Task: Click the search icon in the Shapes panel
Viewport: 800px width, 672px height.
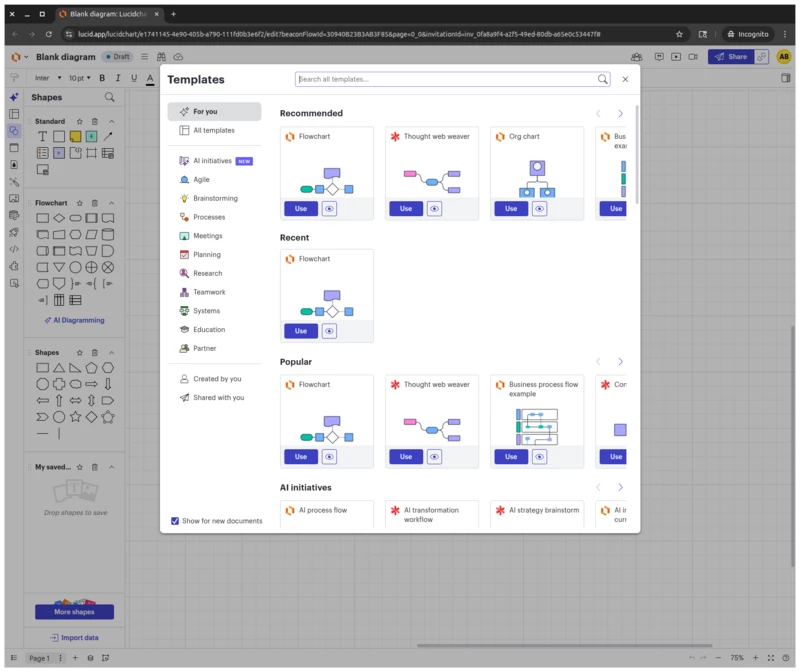Action: click(110, 97)
